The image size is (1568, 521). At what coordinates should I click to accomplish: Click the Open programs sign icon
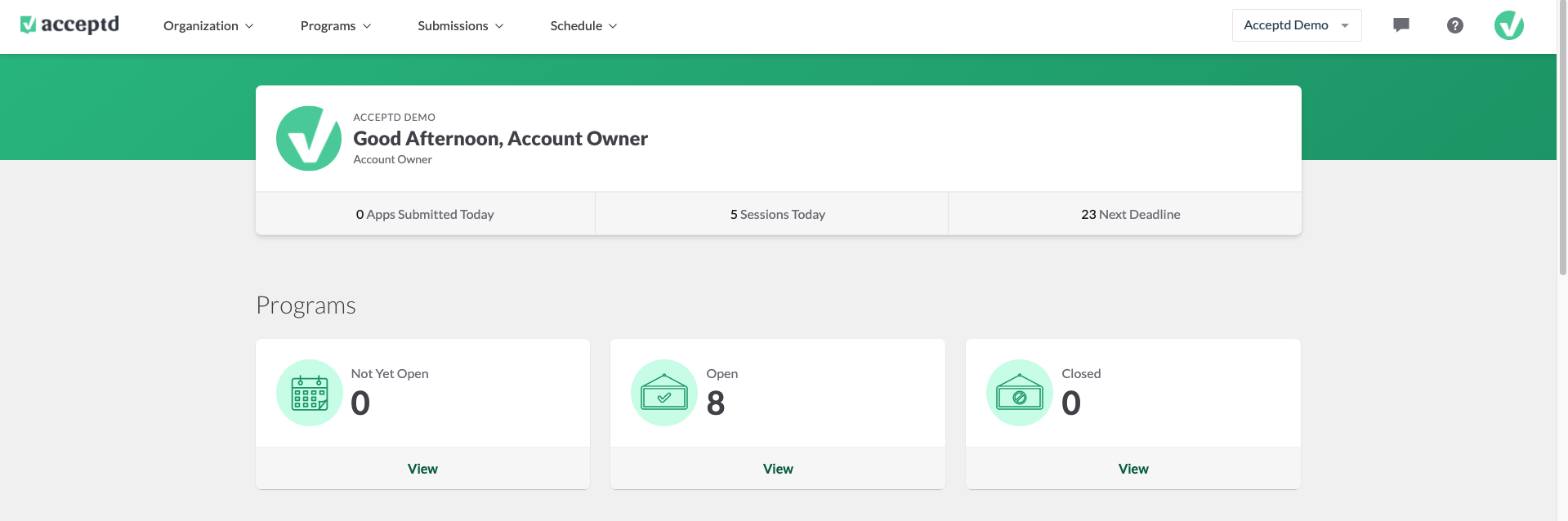point(664,393)
